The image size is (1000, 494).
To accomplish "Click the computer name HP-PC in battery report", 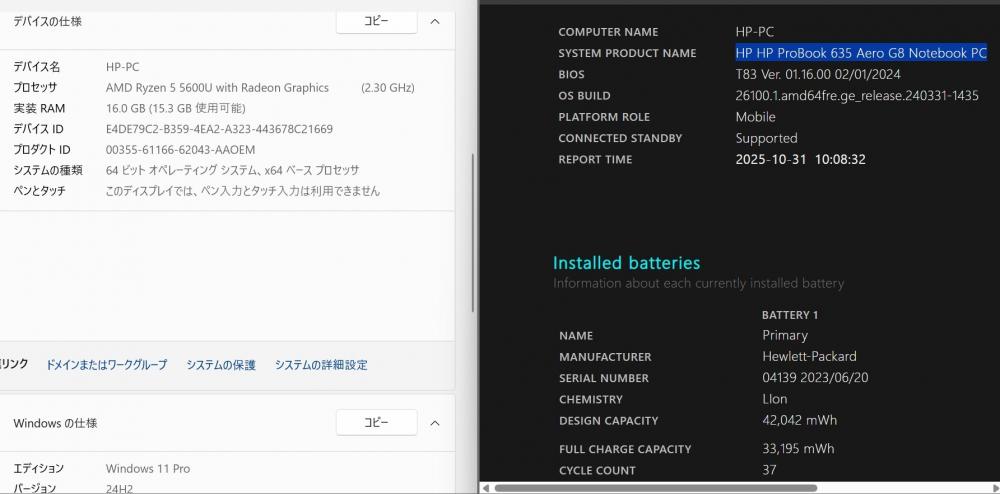I will click(754, 32).
